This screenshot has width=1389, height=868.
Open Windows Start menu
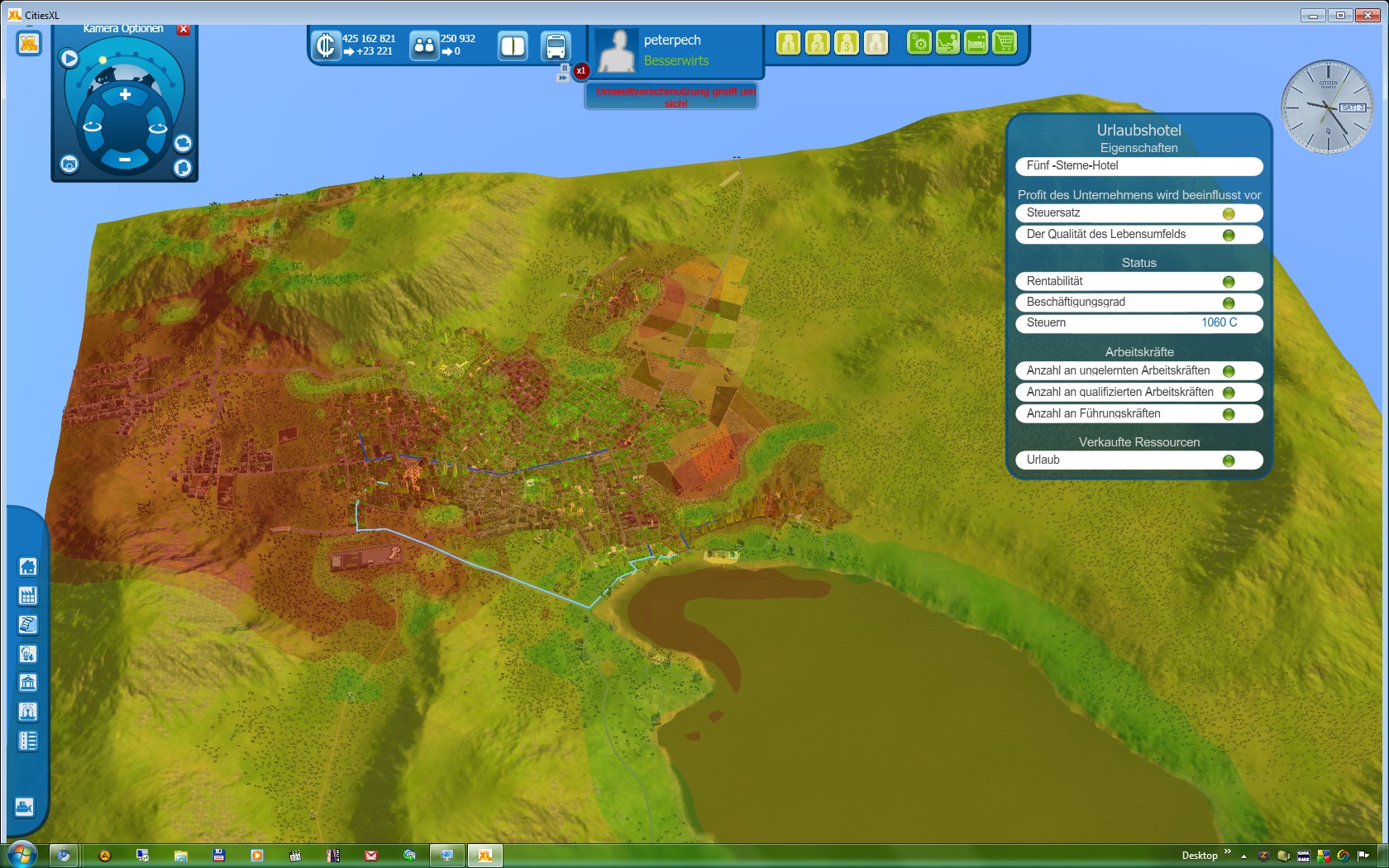[21, 855]
